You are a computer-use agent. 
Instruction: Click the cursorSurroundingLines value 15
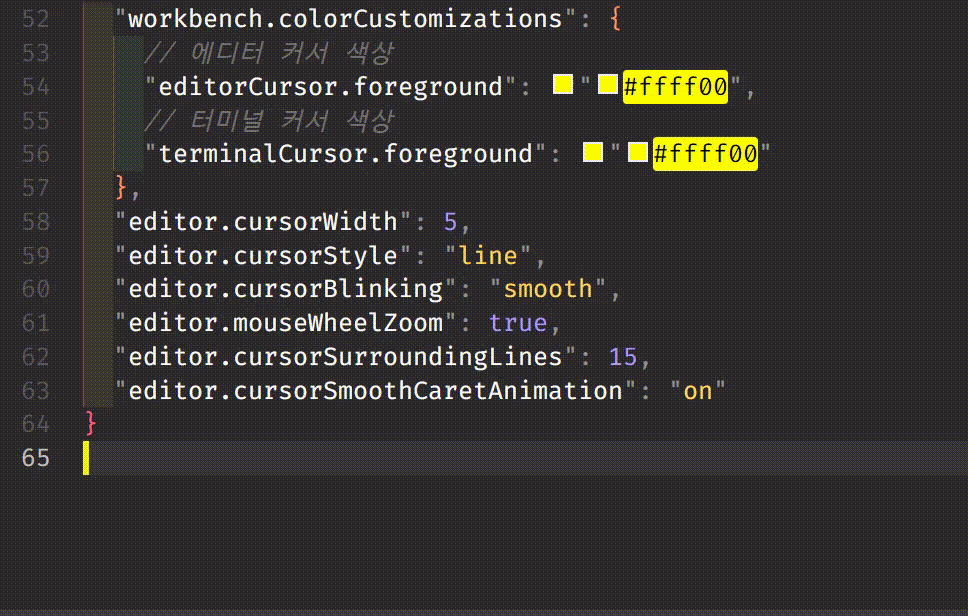tap(622, 357)
